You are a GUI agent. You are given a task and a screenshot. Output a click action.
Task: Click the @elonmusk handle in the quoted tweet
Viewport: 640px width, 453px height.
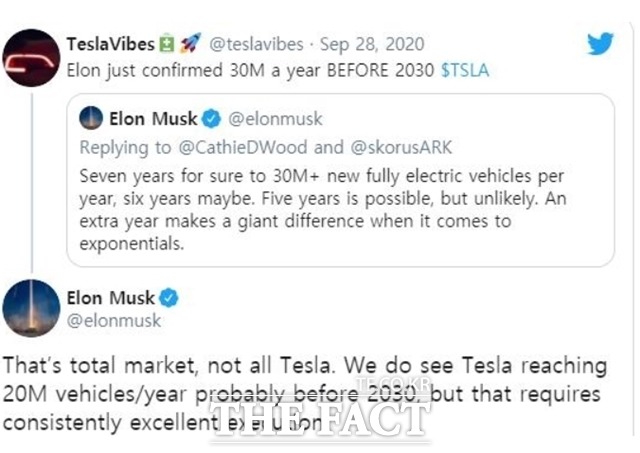[276, 119]
